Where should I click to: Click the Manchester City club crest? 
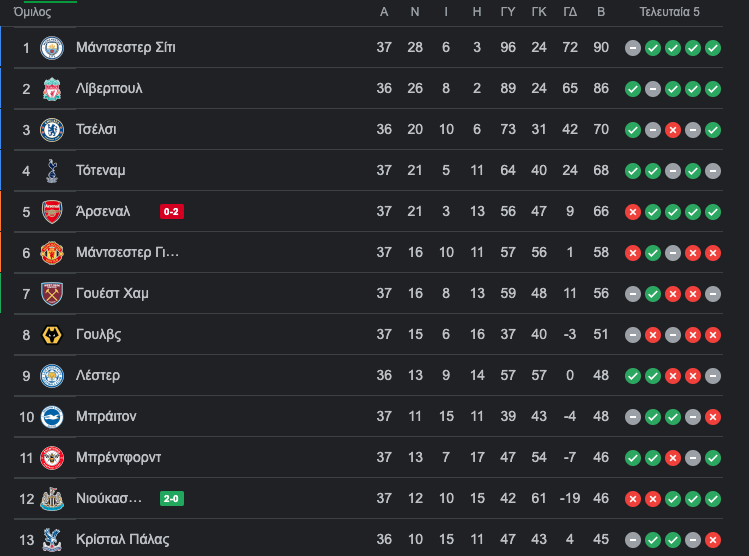point(52,48)
